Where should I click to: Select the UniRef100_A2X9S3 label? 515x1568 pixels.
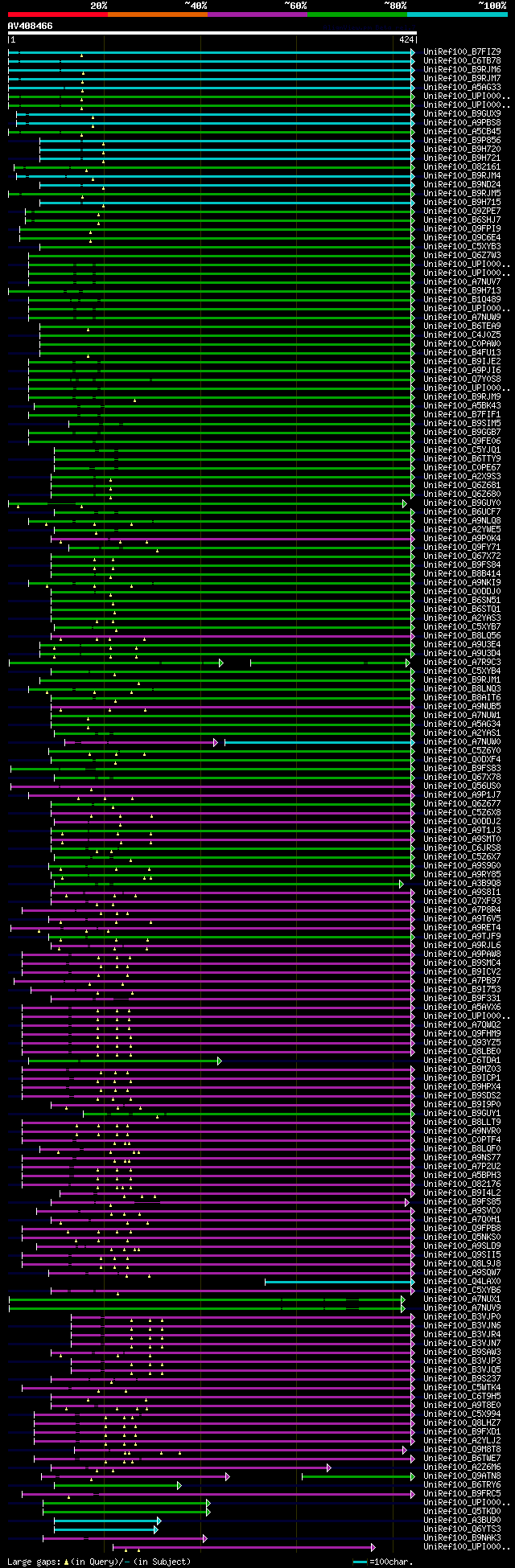(462, 477)
